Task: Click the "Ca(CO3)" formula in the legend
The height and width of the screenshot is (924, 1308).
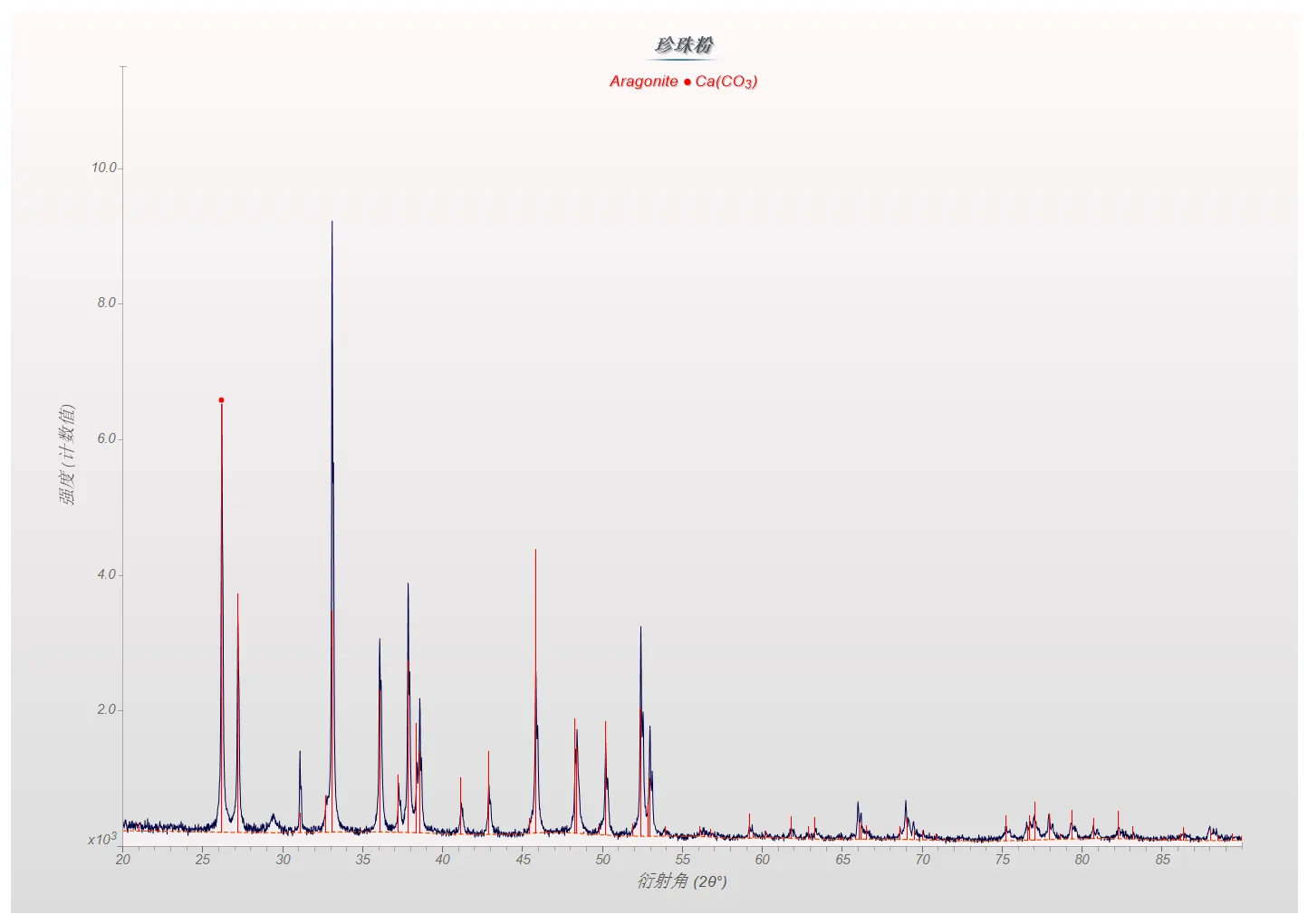Action: (726, 82)
